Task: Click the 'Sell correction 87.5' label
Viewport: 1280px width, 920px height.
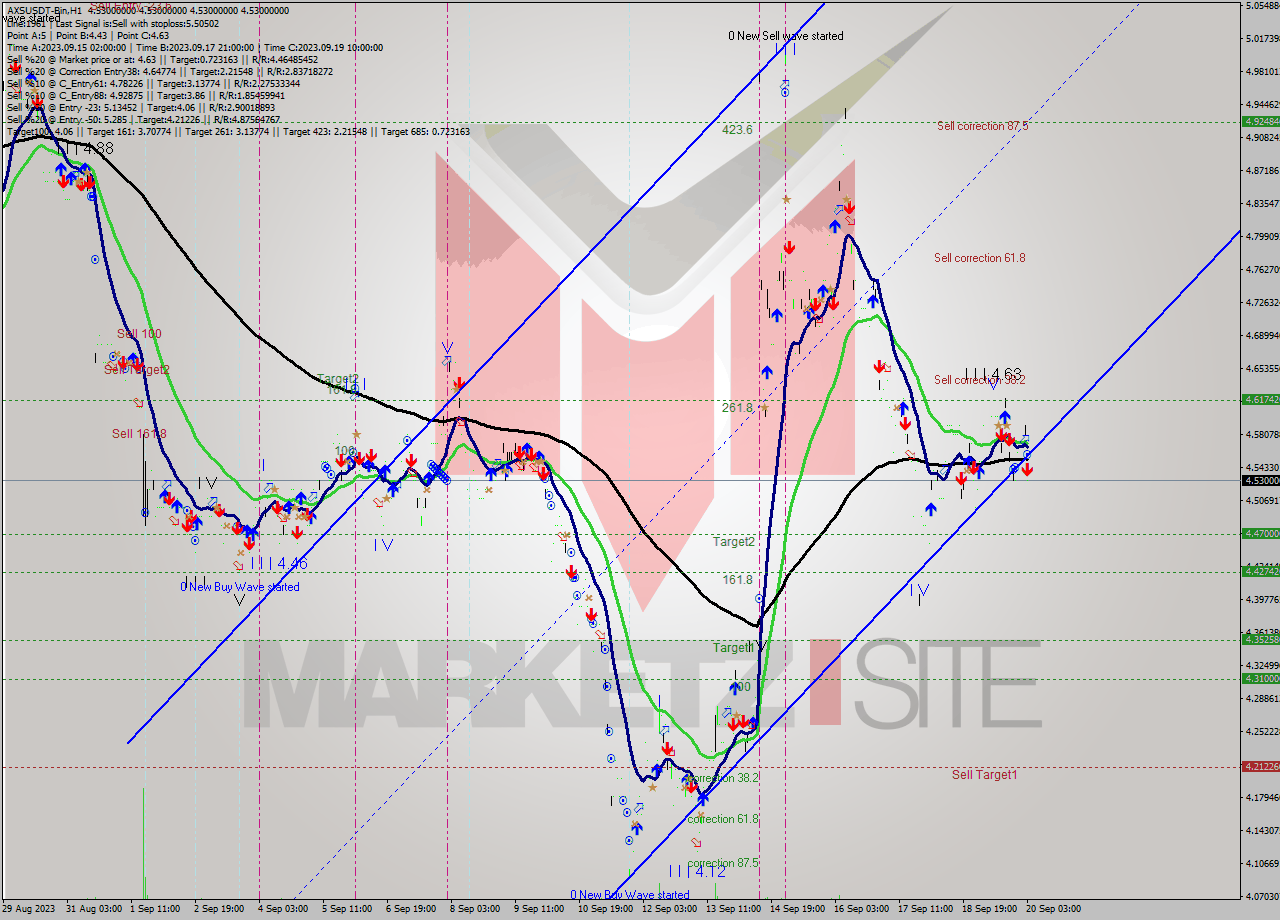Action: click(982, 126)
